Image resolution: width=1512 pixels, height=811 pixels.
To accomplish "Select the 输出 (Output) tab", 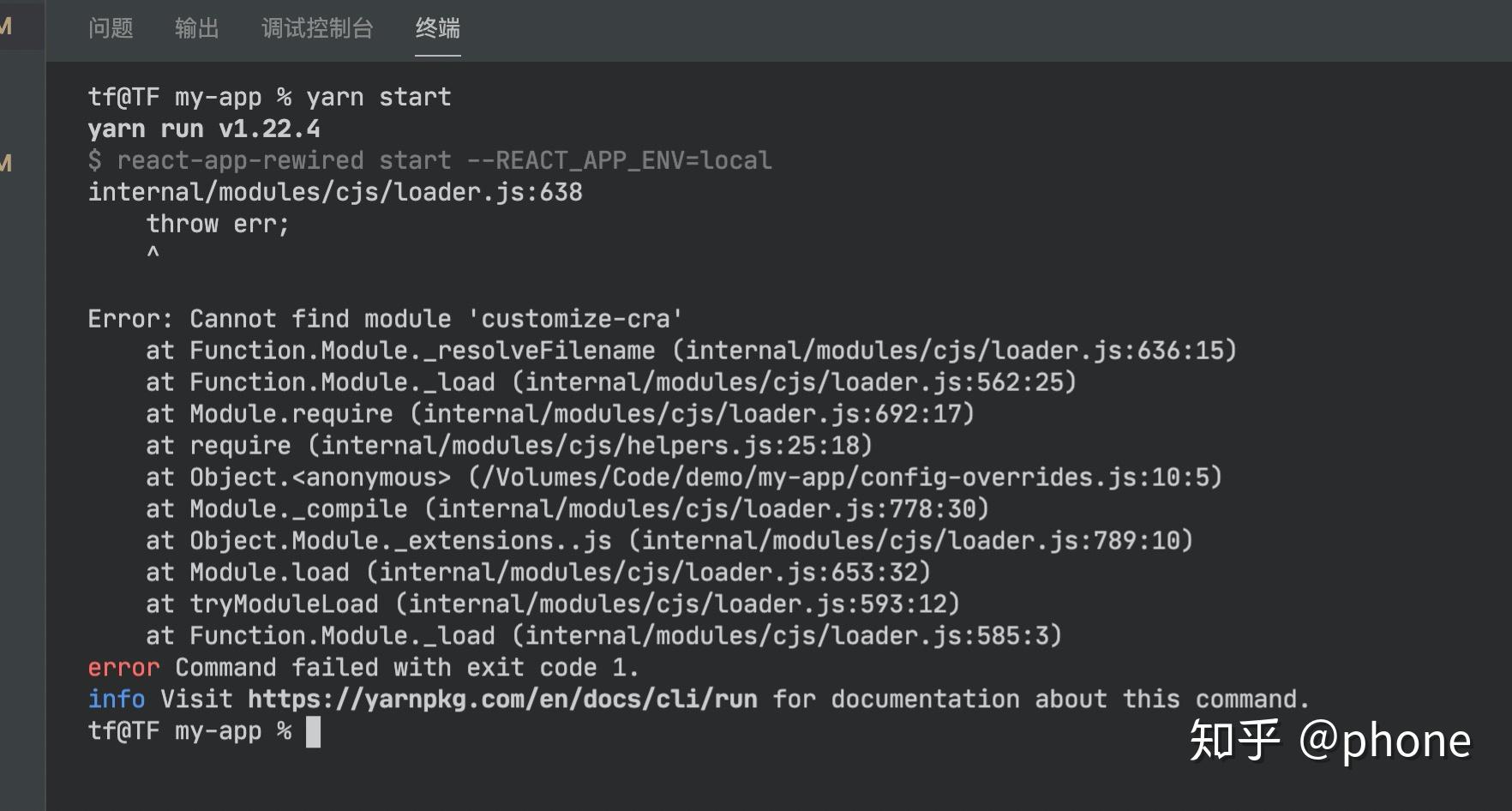I will 196,28.
